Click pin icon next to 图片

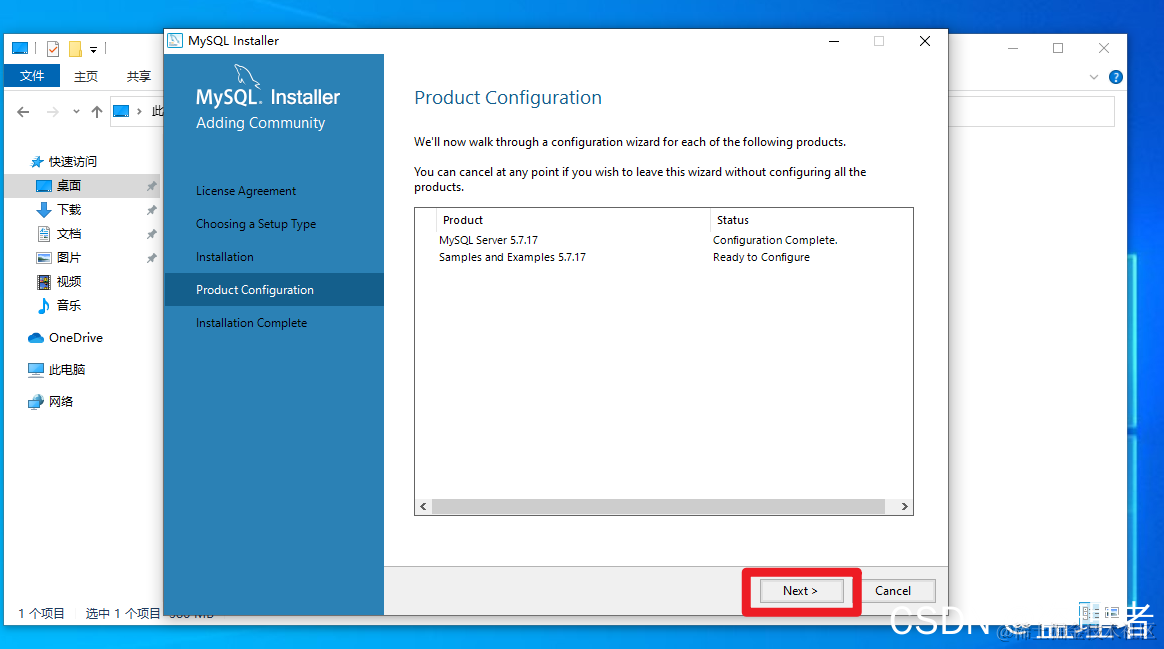151,258
